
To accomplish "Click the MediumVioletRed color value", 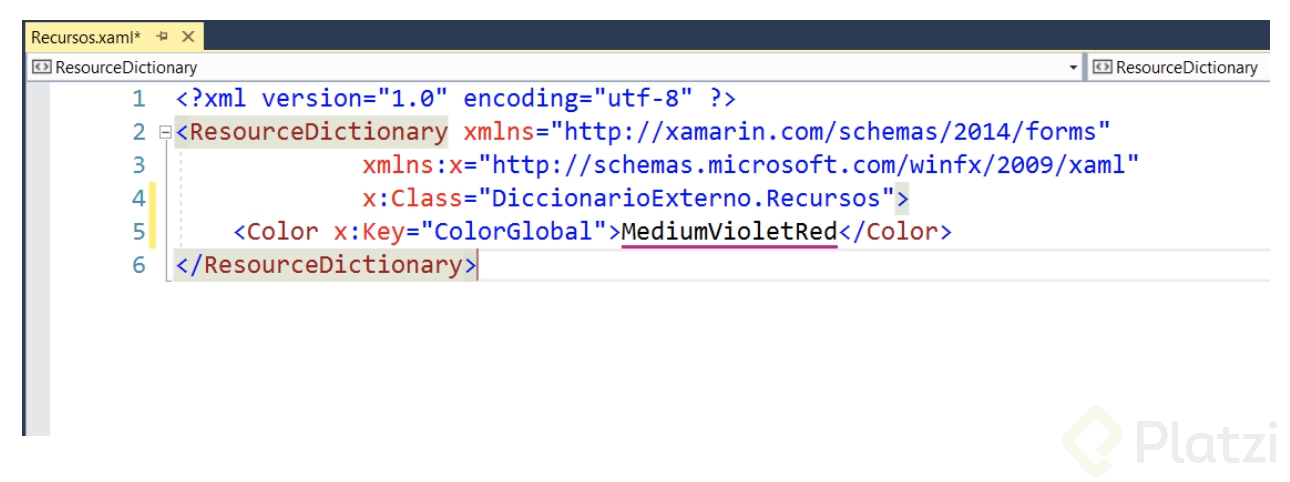I will click(729, 232).
